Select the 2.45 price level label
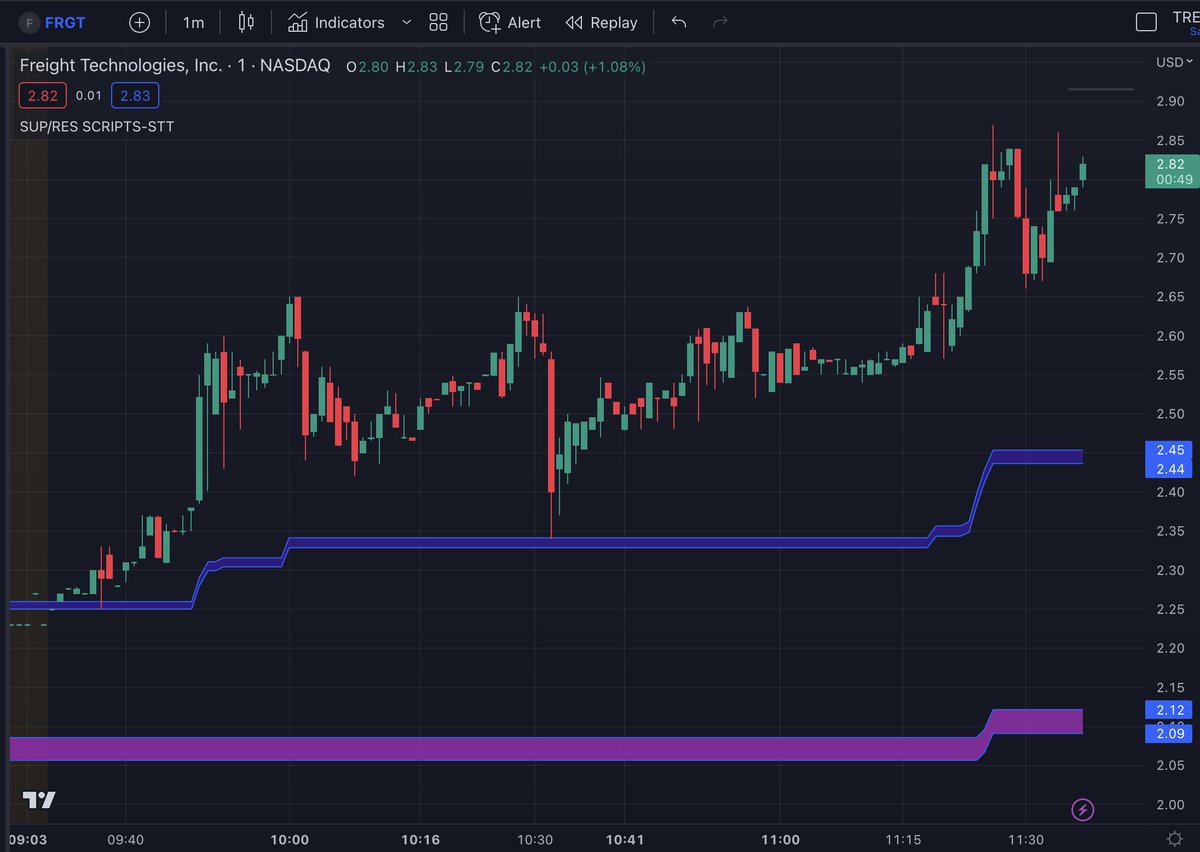The image size is (1200, 852). pos(1170,450)
